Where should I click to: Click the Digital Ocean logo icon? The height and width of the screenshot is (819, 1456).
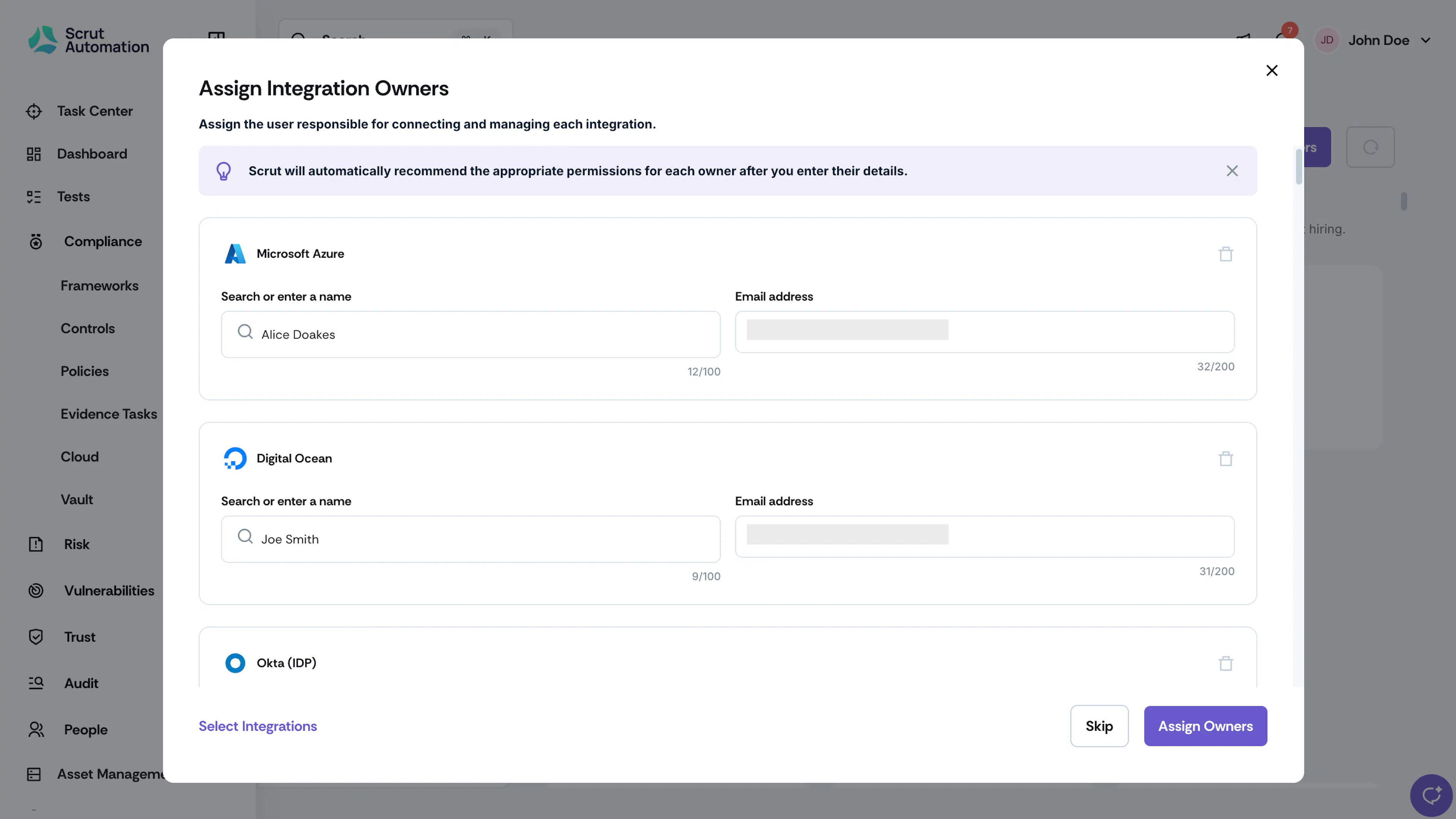(x=235, y=458)
